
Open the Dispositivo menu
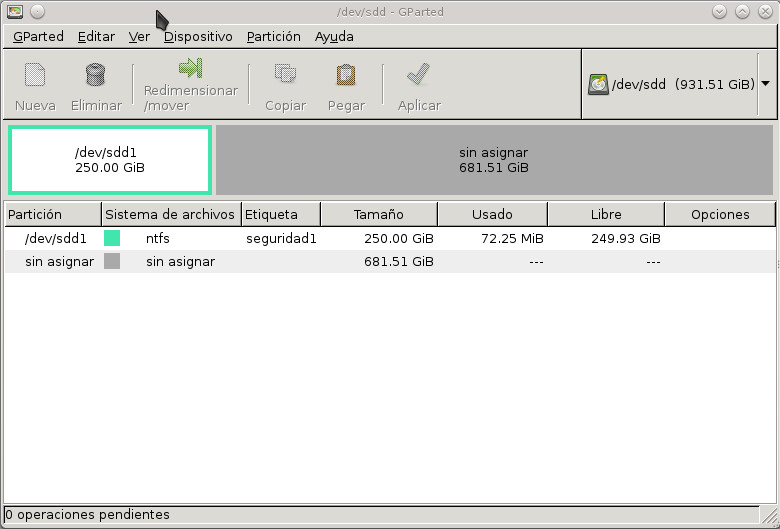(198, 37)
